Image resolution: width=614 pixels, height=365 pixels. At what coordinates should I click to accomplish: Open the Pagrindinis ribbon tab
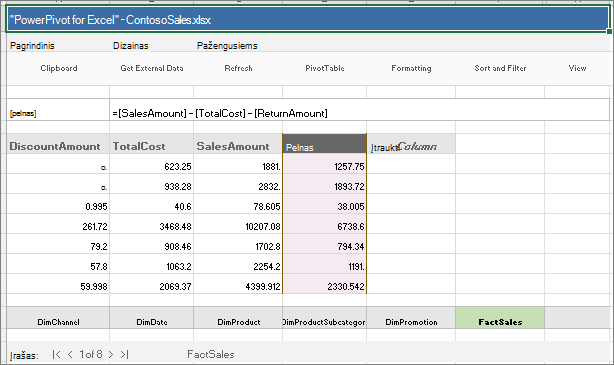(32, 45)
